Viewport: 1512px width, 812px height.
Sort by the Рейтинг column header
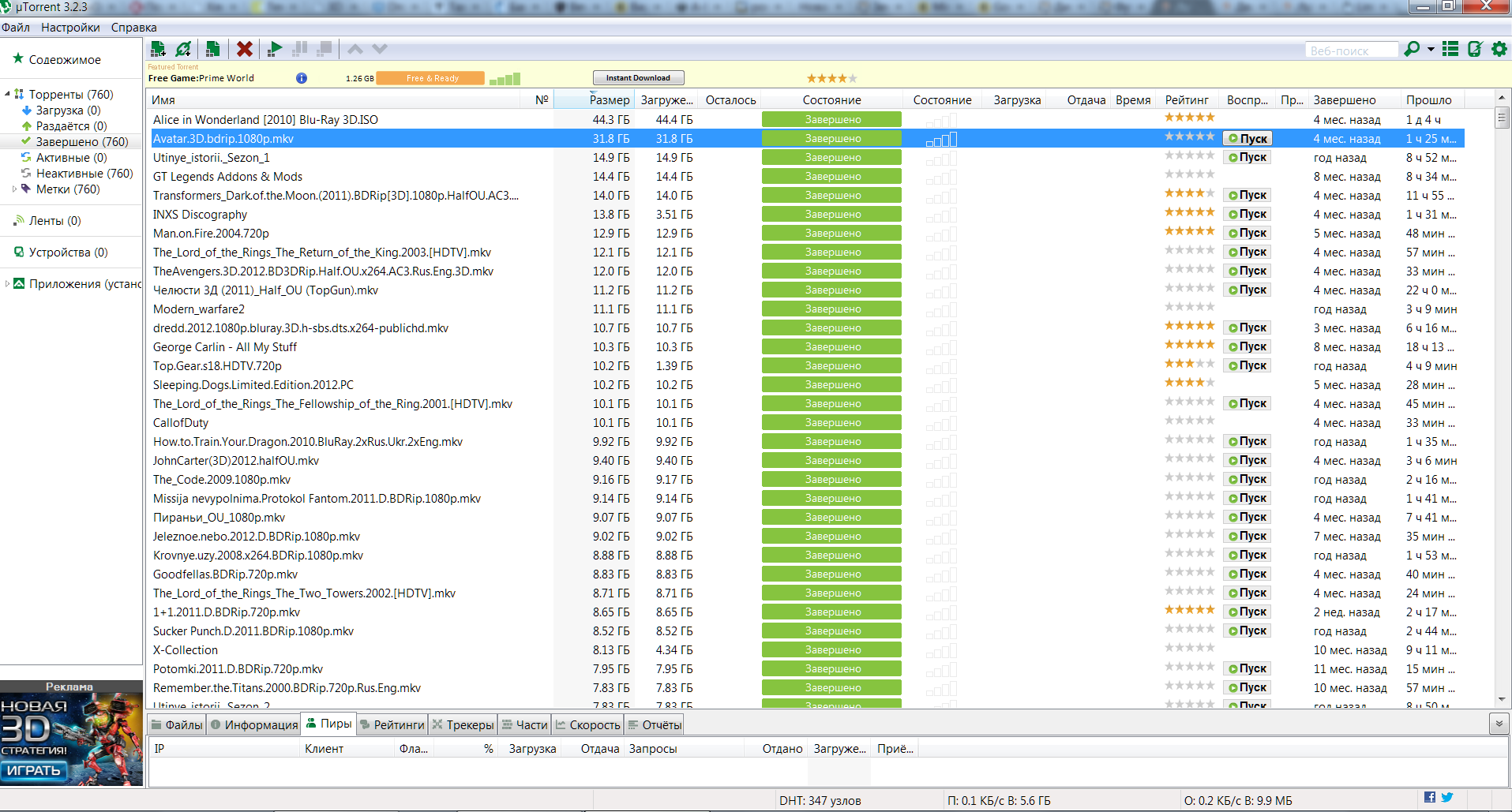1187,100
